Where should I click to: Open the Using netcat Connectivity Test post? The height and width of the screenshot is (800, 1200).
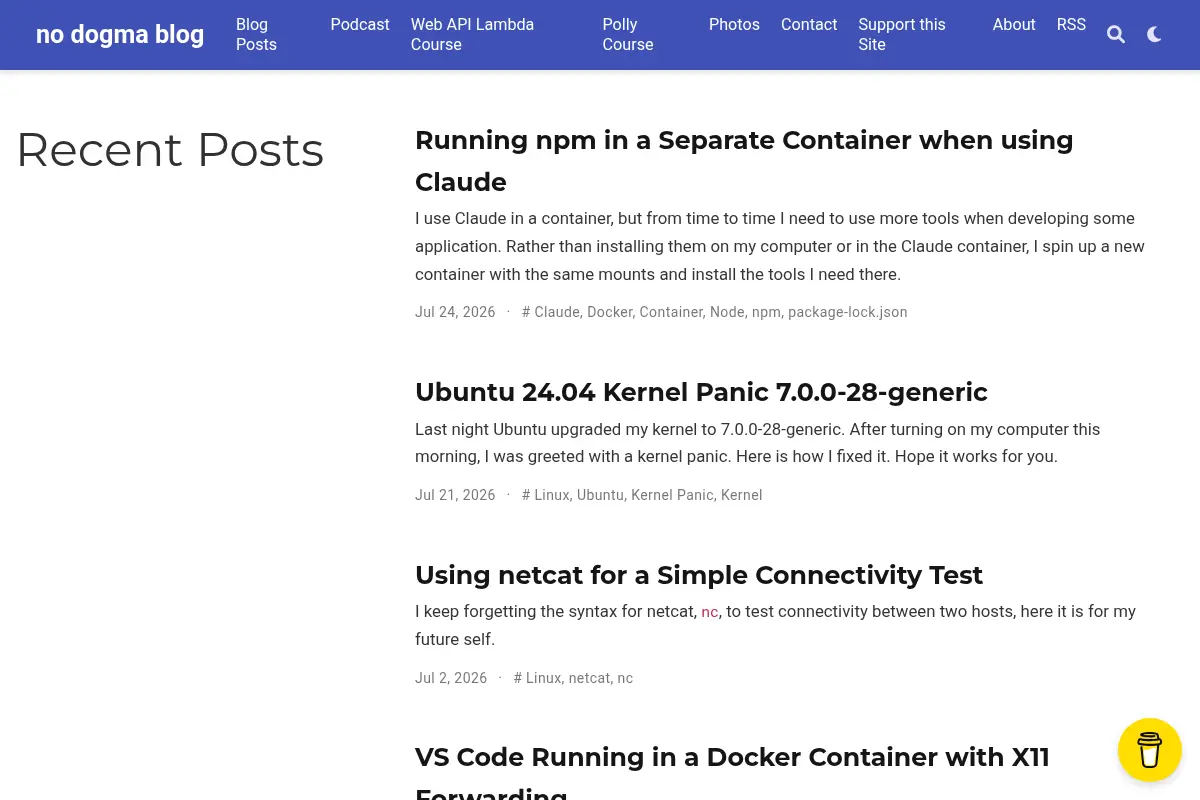699,575
